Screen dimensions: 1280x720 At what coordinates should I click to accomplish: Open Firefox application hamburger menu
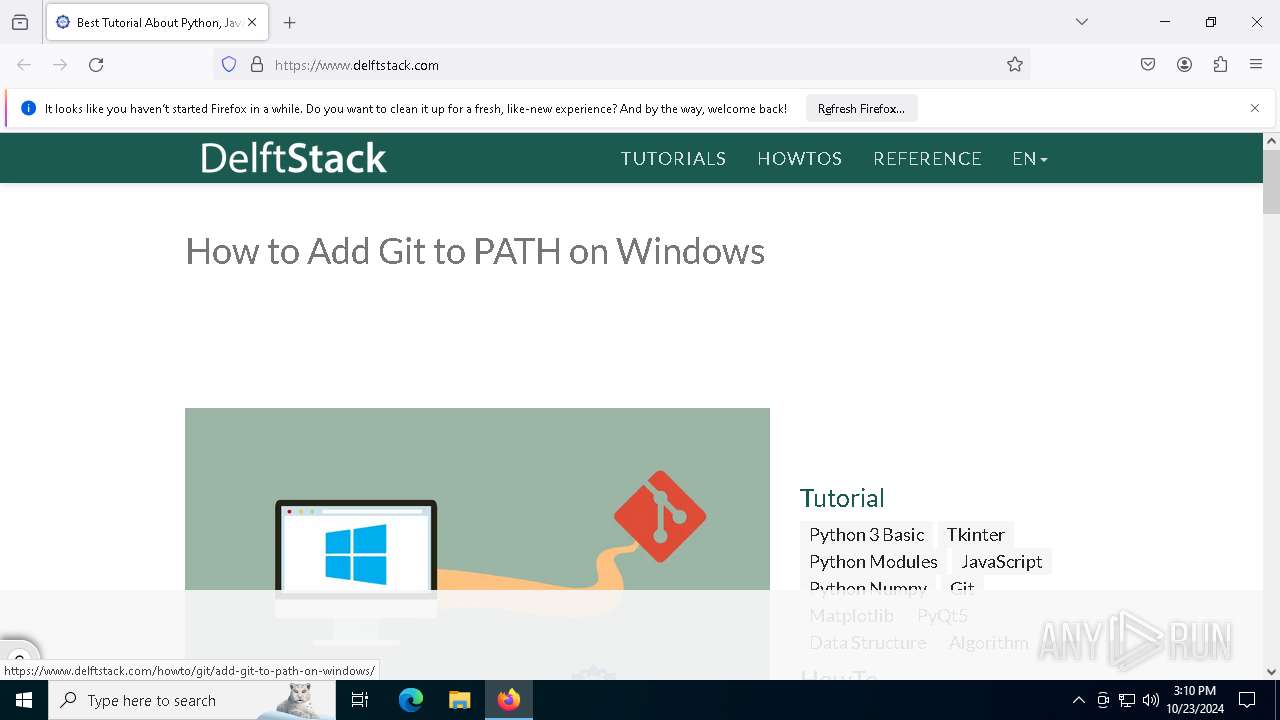(1256, 65)
